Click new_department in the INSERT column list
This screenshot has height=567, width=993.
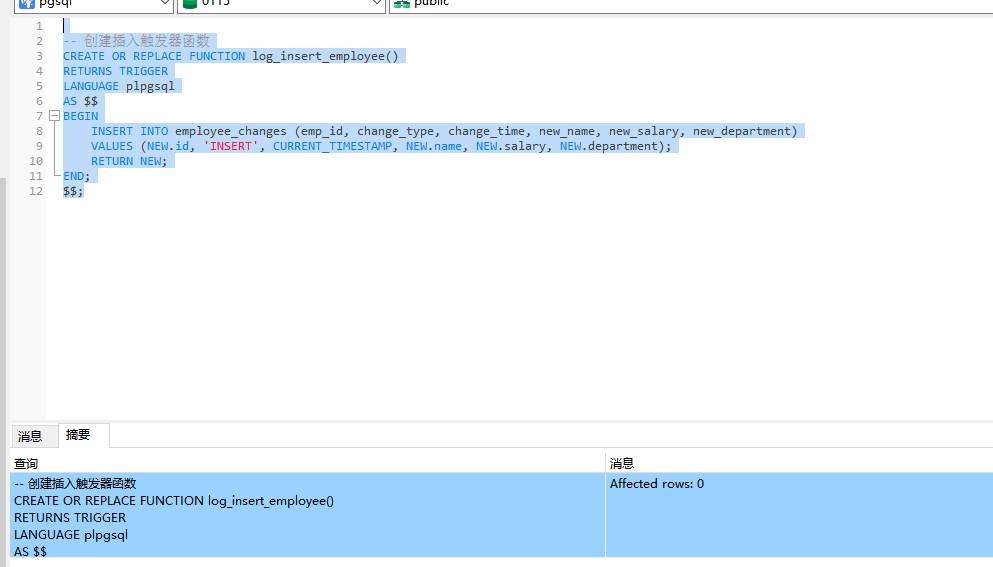click(x=741, y=131)
